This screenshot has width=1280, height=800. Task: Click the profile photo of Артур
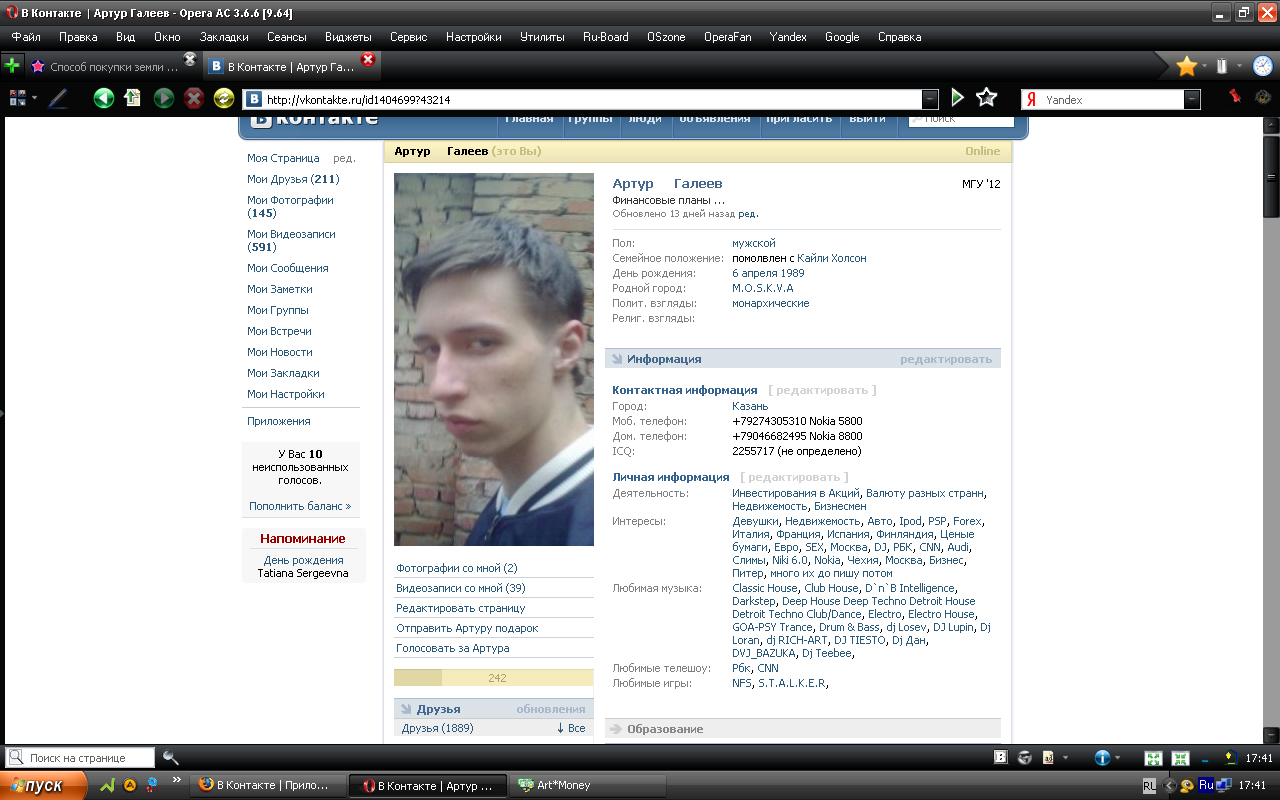pos(494,360)
